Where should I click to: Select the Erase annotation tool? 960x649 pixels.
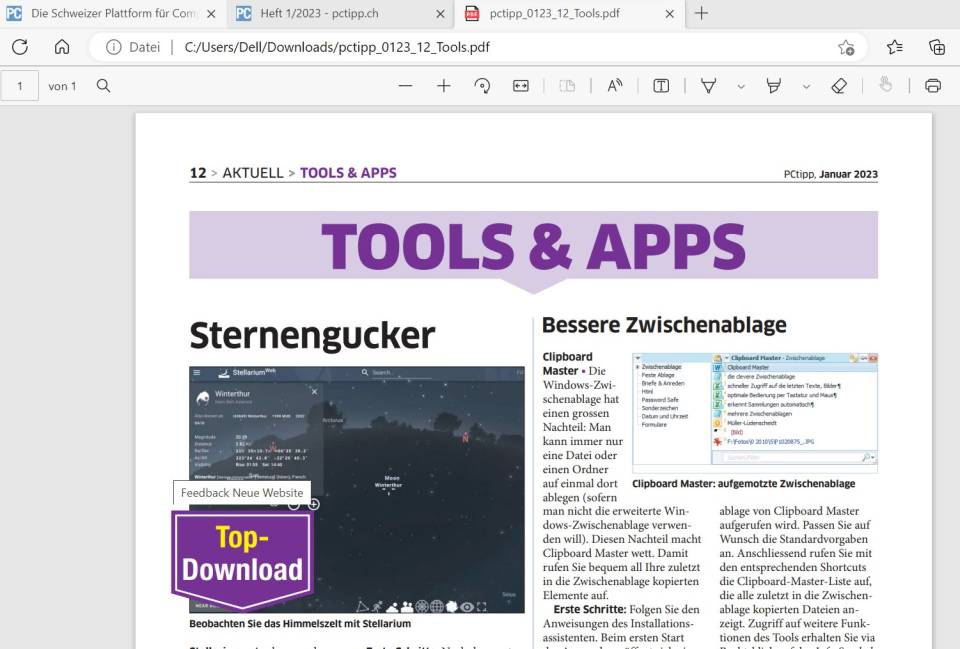pos(839,86)
